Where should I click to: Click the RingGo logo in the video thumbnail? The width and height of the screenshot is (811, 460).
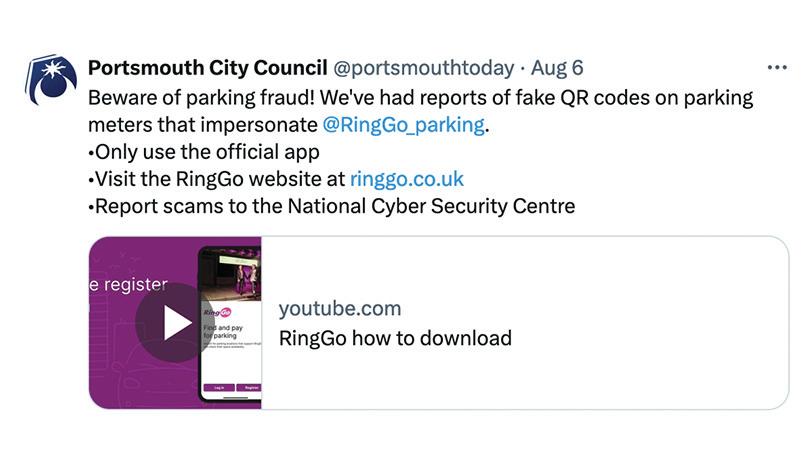(x=219, y=313)
